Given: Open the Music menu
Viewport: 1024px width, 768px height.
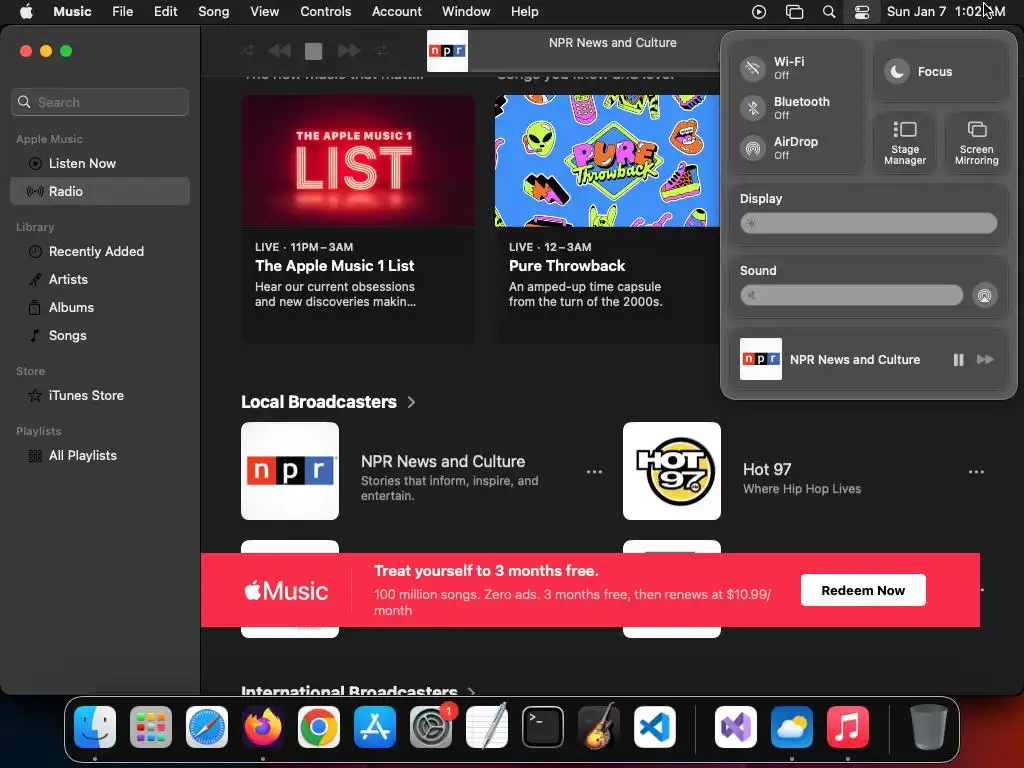Looking at the screenshot, I should pos(72,12).
